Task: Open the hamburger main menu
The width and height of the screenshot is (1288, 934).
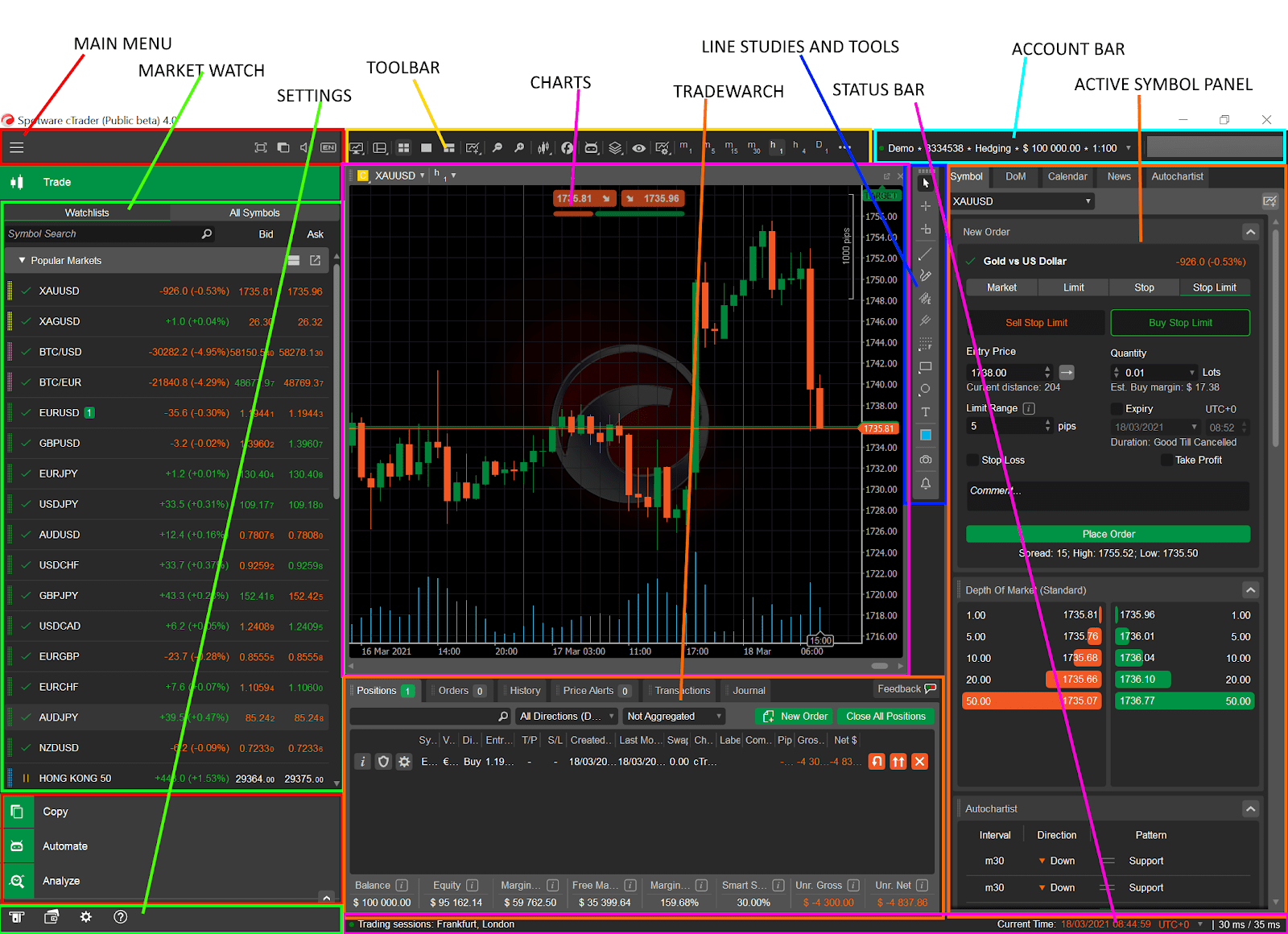Action: [x=17, y=147]
